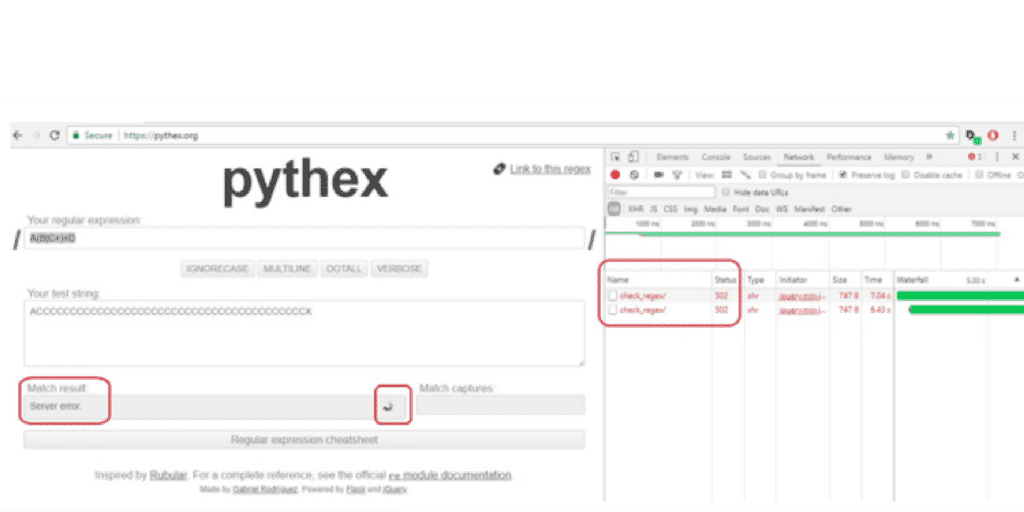Toggle the IGNORECASE flag button

217,268
